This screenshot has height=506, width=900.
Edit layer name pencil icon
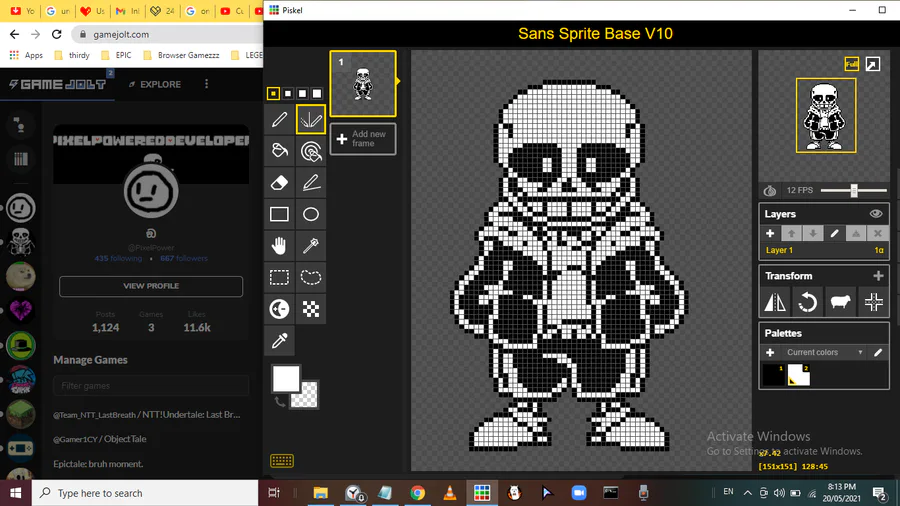coord(835,233)
